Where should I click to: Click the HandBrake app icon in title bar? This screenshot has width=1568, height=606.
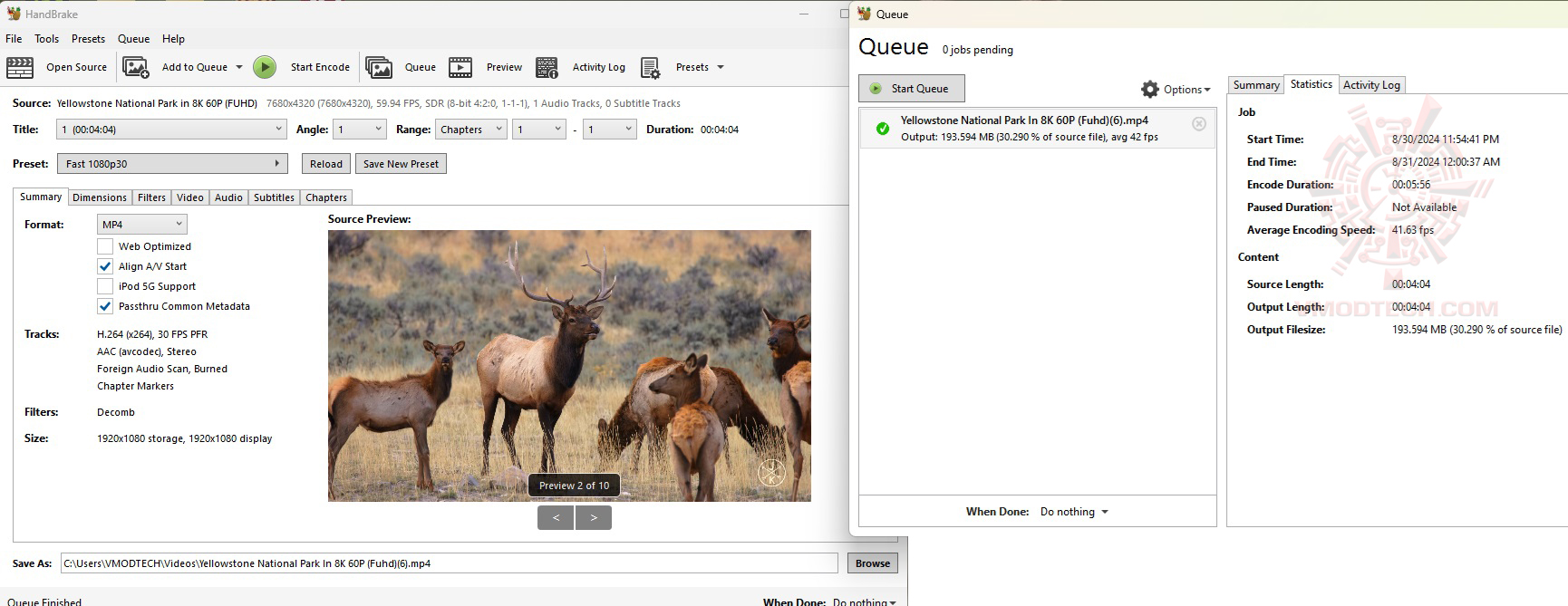[x=14, y=14]
